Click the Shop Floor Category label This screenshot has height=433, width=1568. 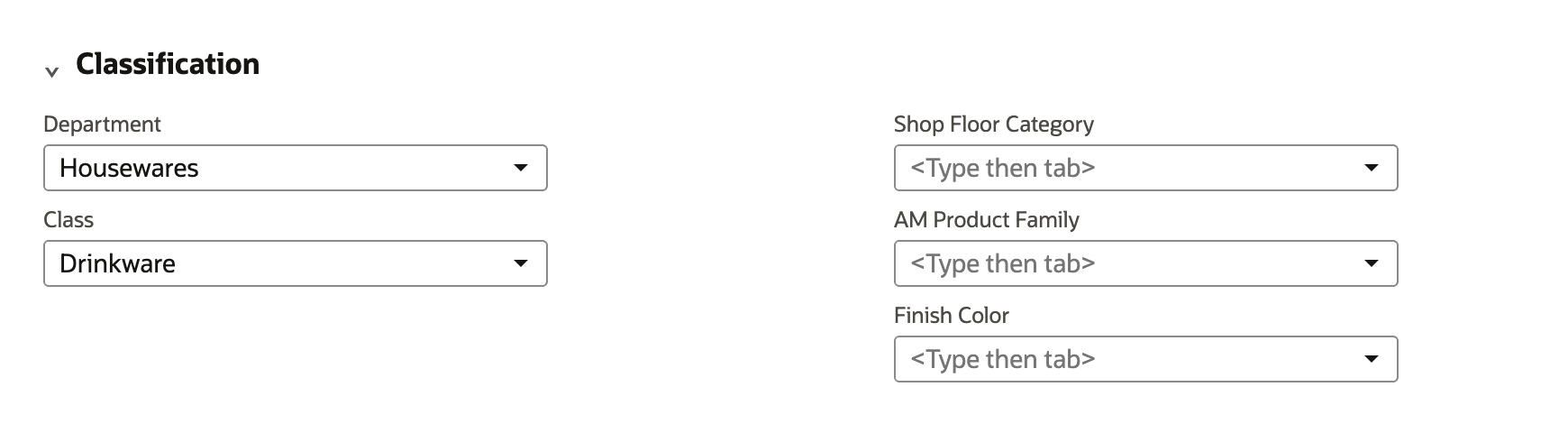pos(994,124)
